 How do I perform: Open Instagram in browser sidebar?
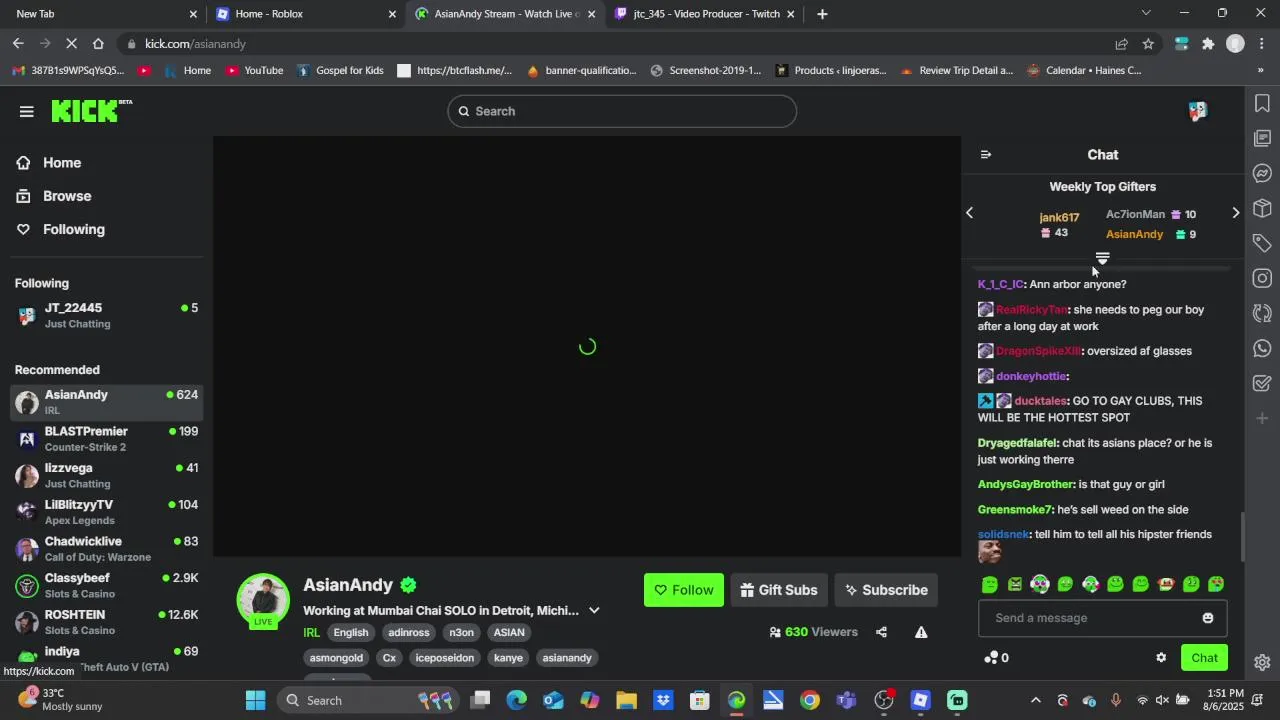pyautogui.click(x=1262, y=279)
